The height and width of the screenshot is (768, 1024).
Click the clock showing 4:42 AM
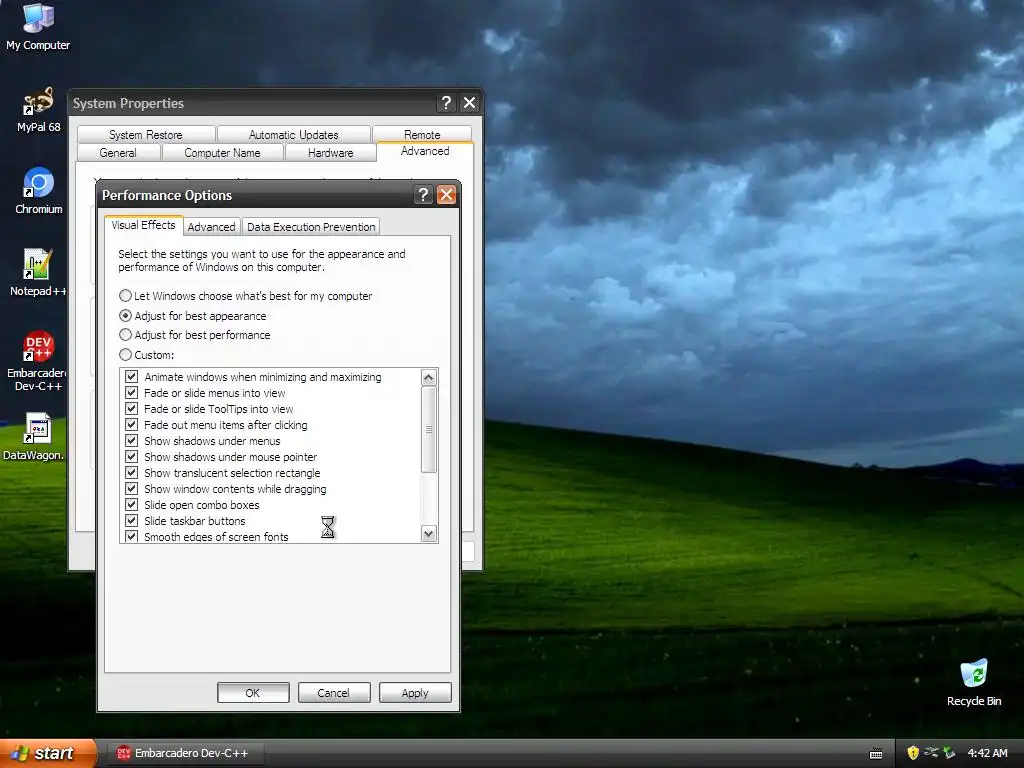(x=987, y=753)
